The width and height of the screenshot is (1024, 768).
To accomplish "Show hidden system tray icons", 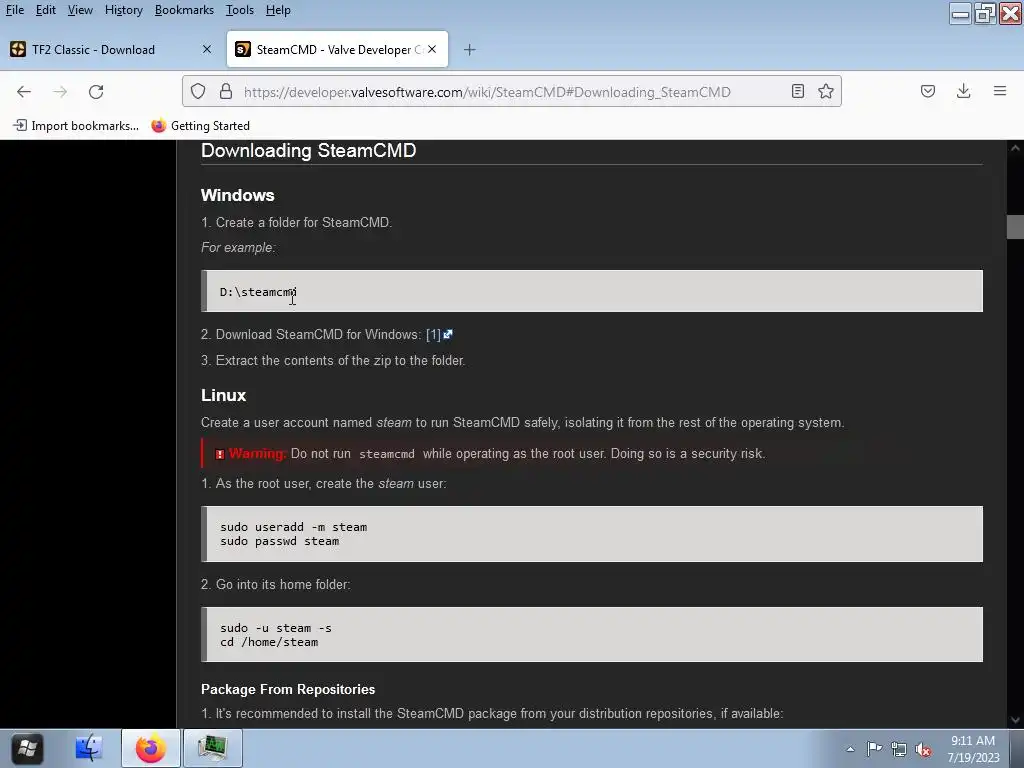I will [850, 749].
